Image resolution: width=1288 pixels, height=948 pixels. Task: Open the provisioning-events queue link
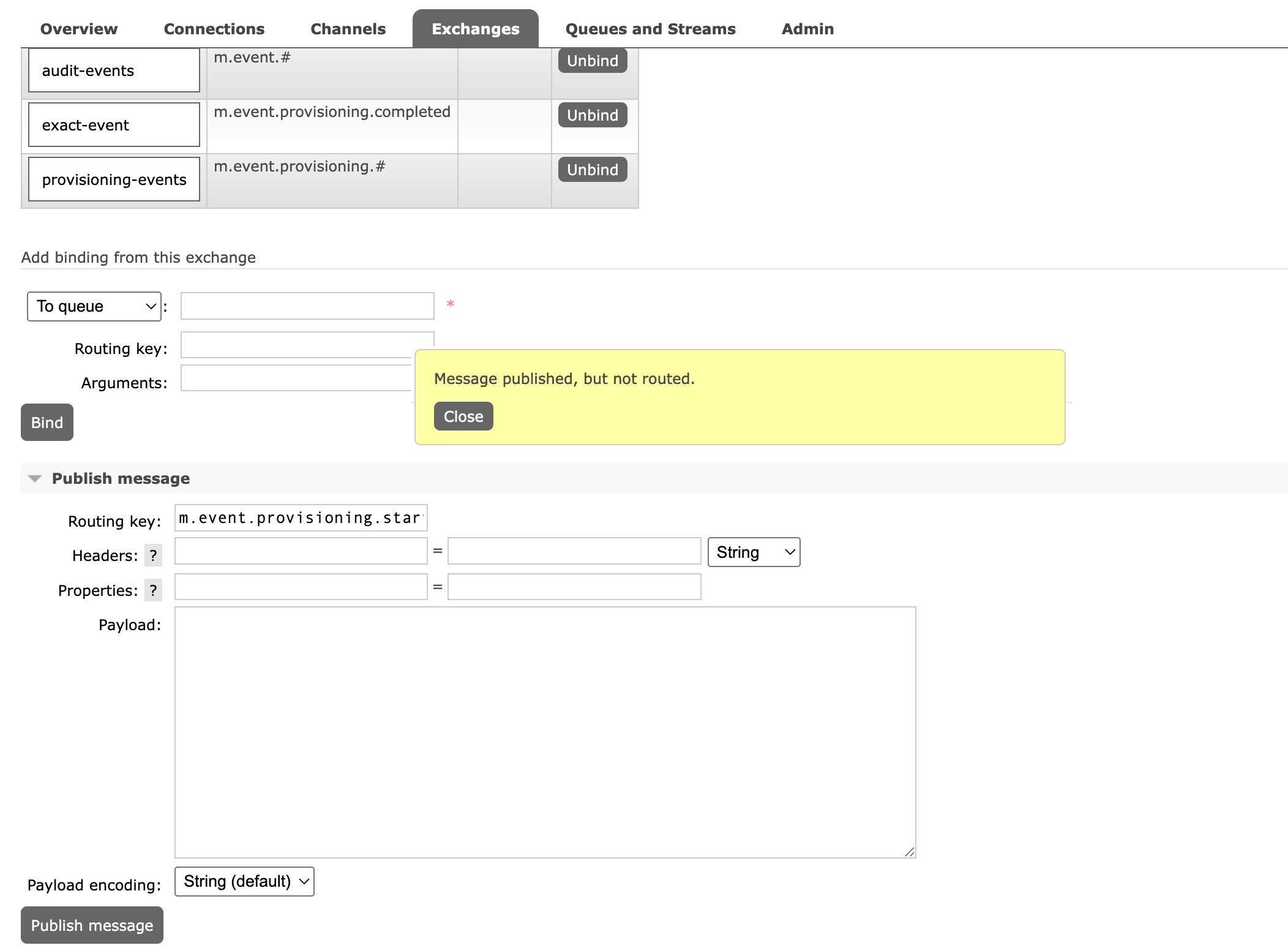point(114,180)
